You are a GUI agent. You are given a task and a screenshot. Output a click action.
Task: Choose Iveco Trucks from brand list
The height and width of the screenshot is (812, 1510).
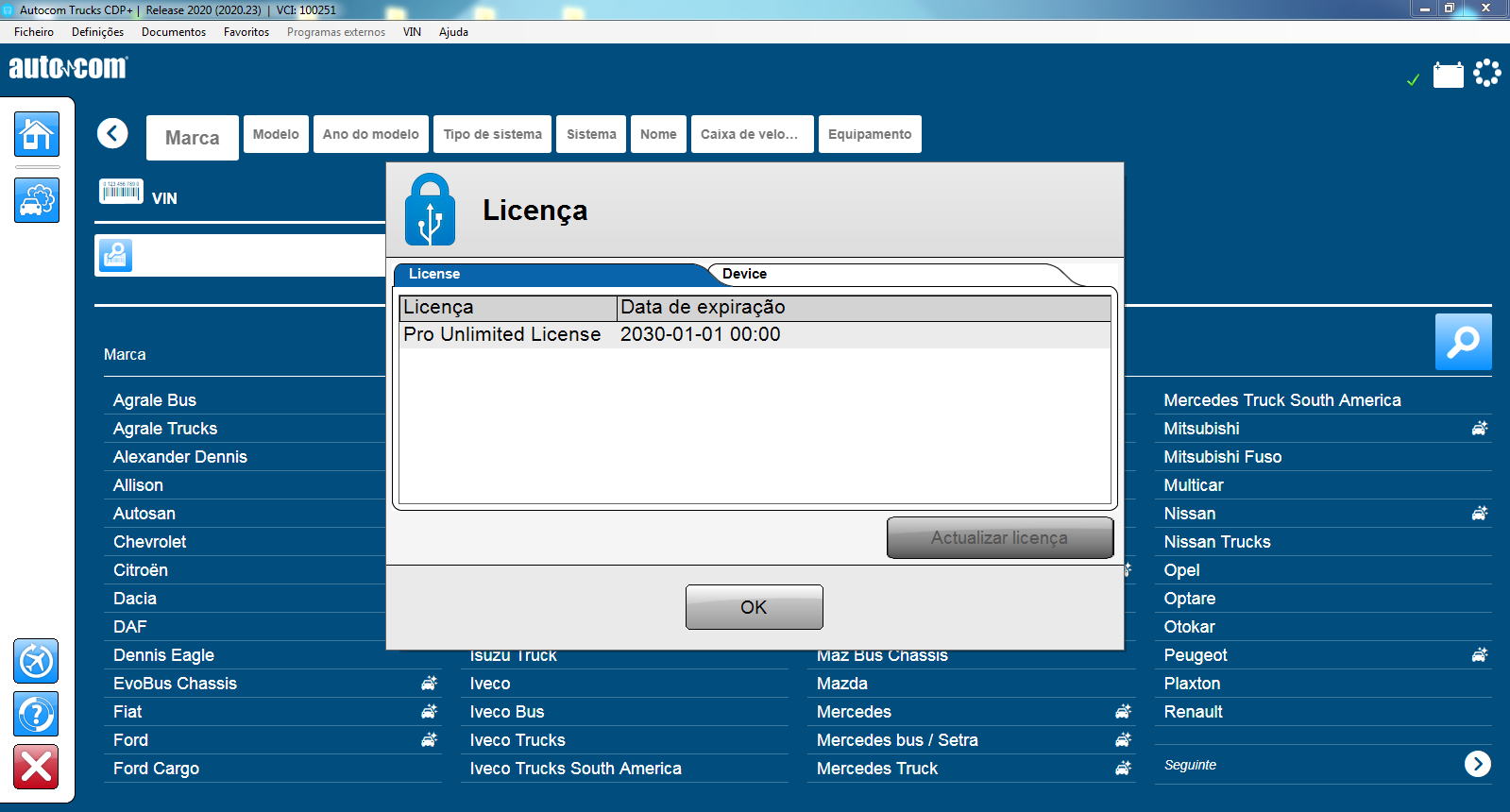(x=517, y=740)
